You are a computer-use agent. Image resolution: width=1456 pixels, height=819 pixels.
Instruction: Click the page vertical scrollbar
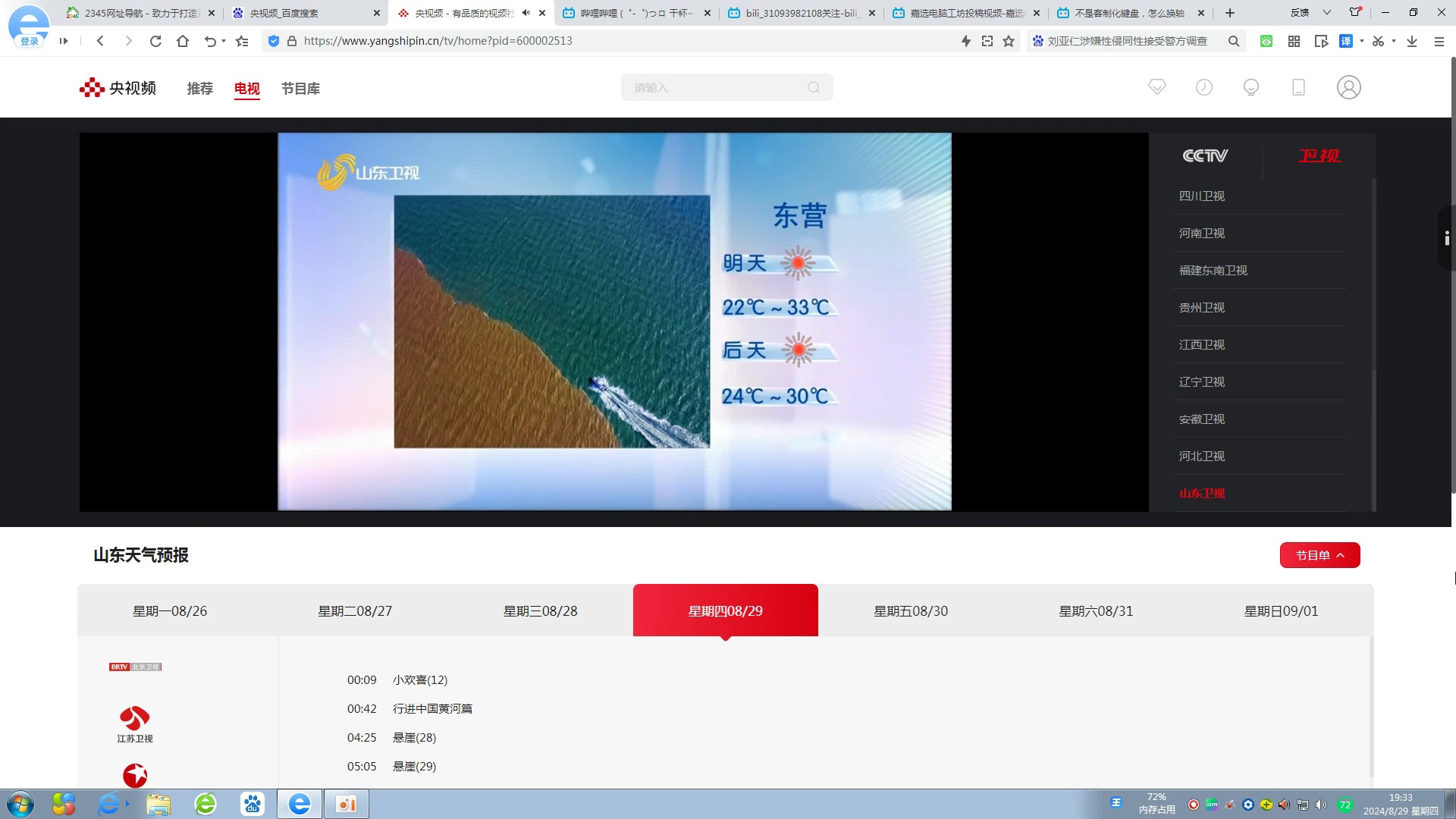(1453, 275)
